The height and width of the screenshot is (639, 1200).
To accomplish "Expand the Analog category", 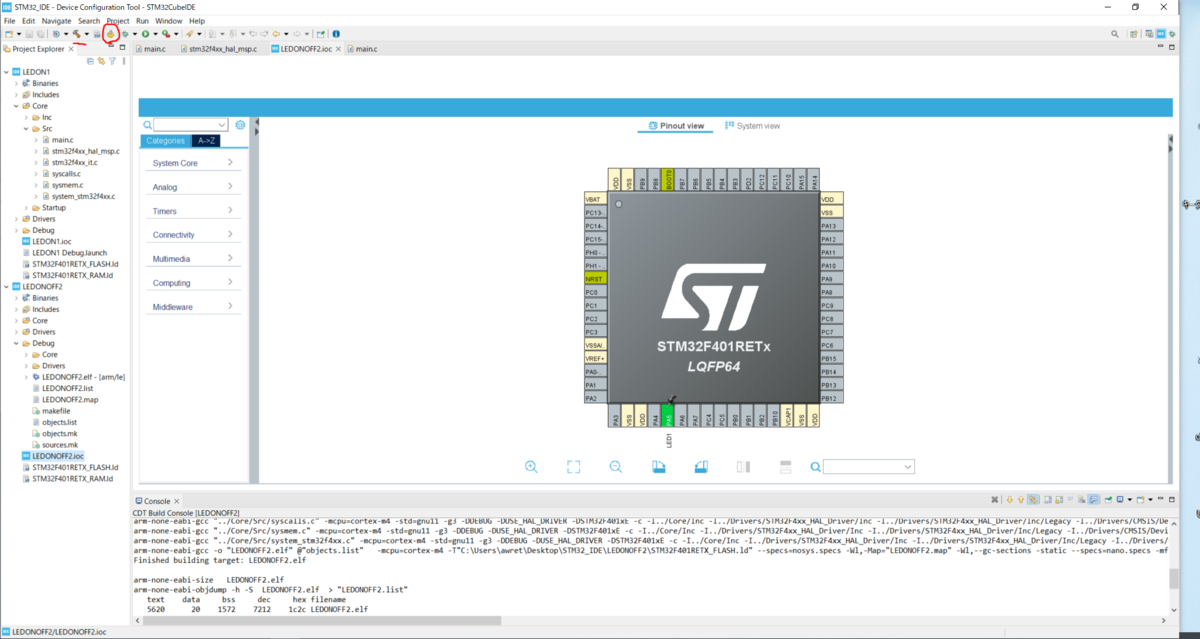I will click(192, 187).
